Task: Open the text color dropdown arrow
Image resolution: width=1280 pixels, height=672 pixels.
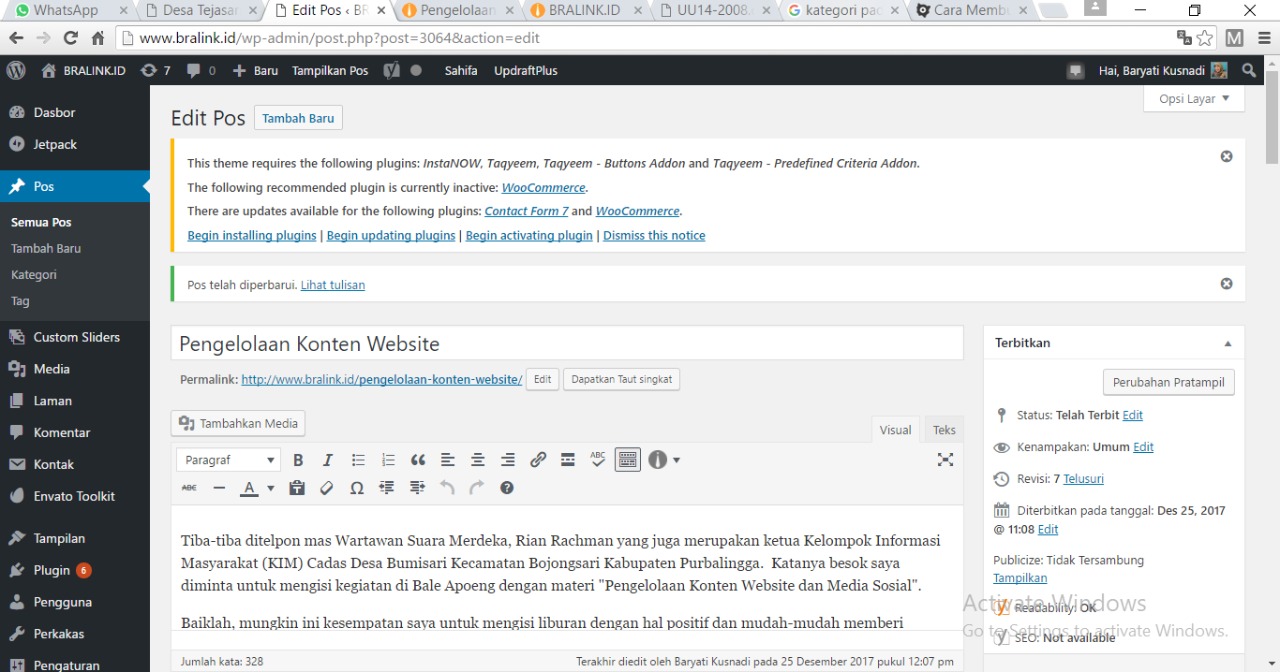Action: click(x=270, y=488)
